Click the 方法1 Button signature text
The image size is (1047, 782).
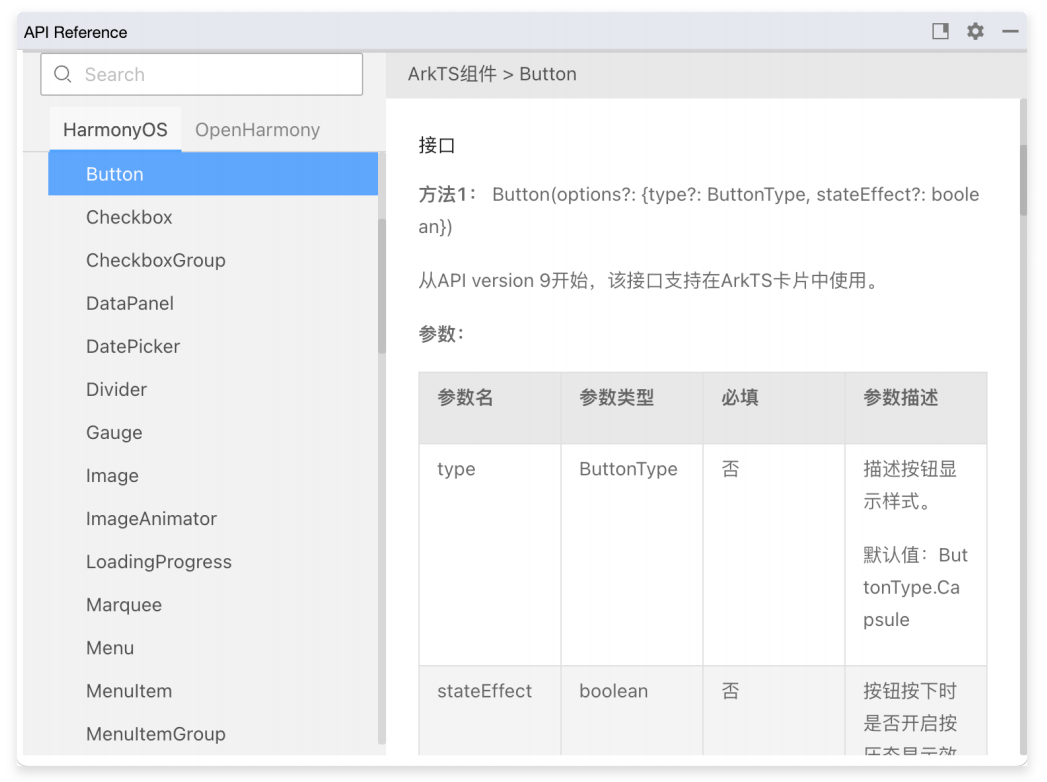coord(699,210)
